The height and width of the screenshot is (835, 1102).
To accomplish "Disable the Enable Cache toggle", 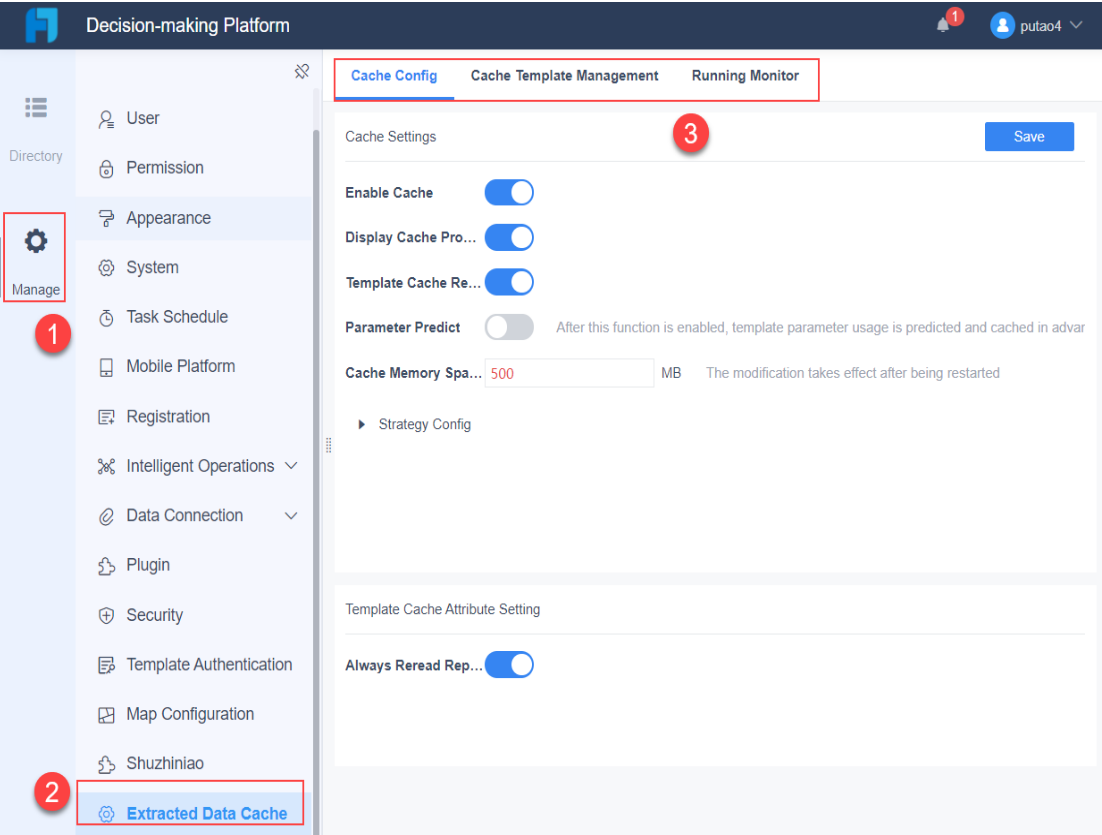I will coord(508,192).
